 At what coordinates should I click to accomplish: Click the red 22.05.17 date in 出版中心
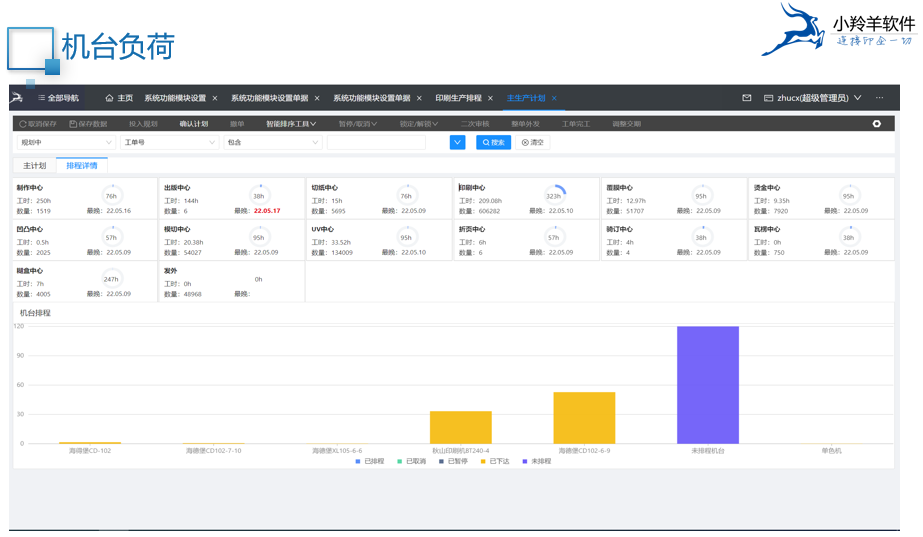(x=267, y=211)
